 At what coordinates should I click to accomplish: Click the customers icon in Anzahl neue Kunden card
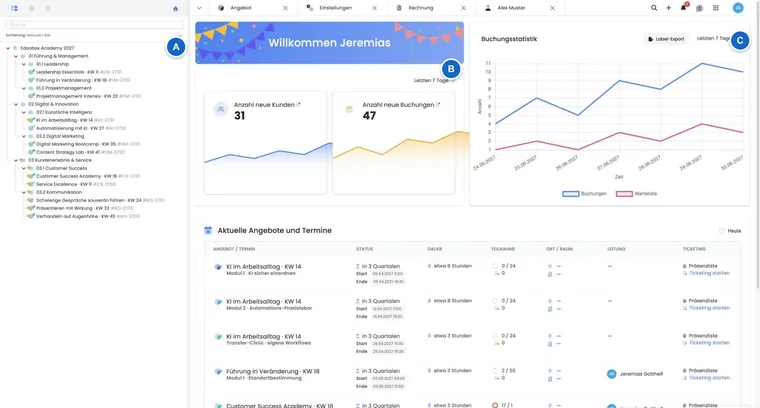(x=221, y=109)
